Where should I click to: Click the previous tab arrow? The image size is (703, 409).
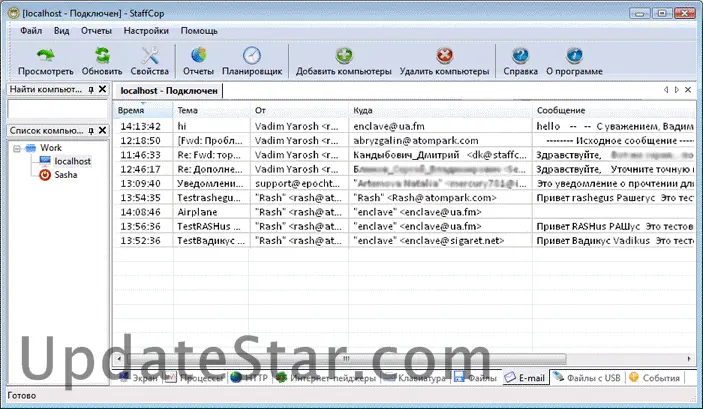pos(666,90)
